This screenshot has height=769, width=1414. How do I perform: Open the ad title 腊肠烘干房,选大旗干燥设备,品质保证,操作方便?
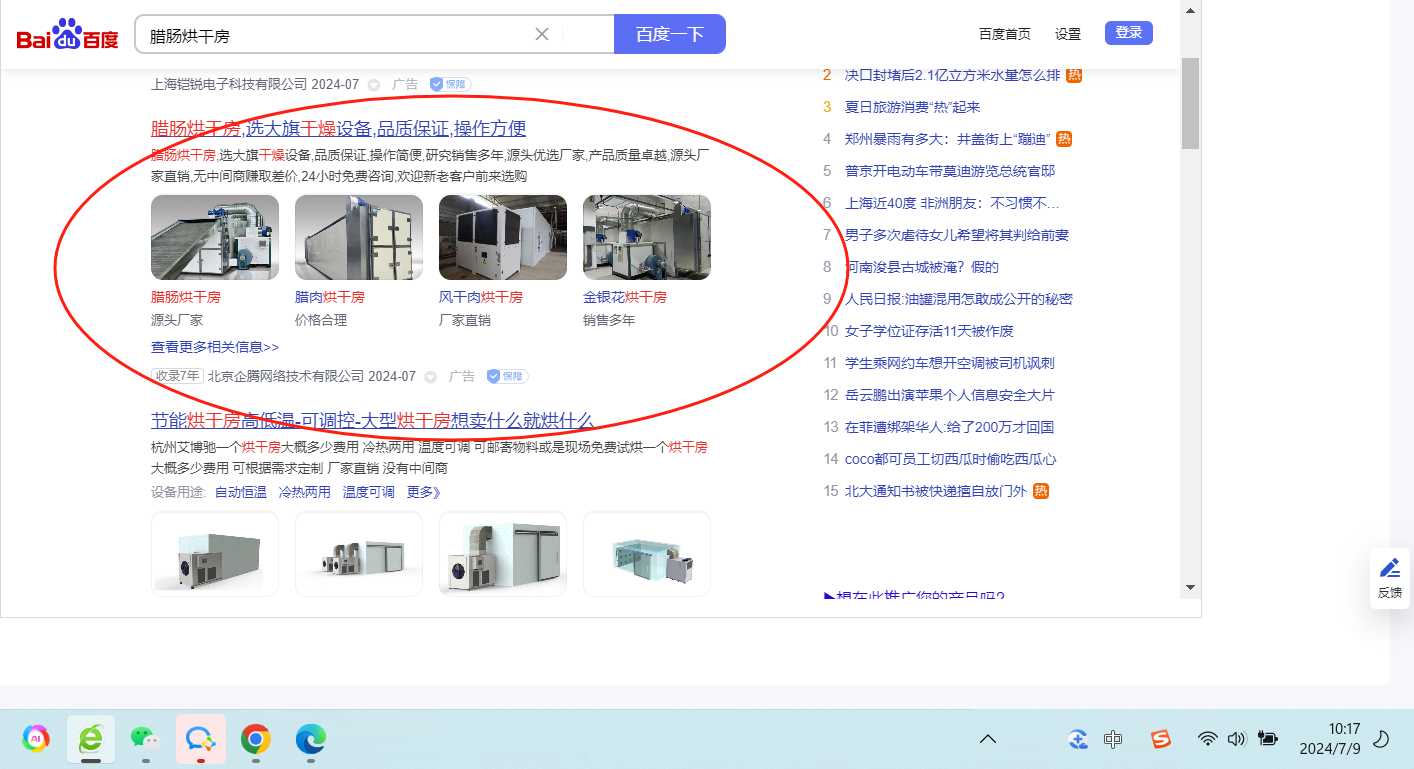(x=339, y=129)
